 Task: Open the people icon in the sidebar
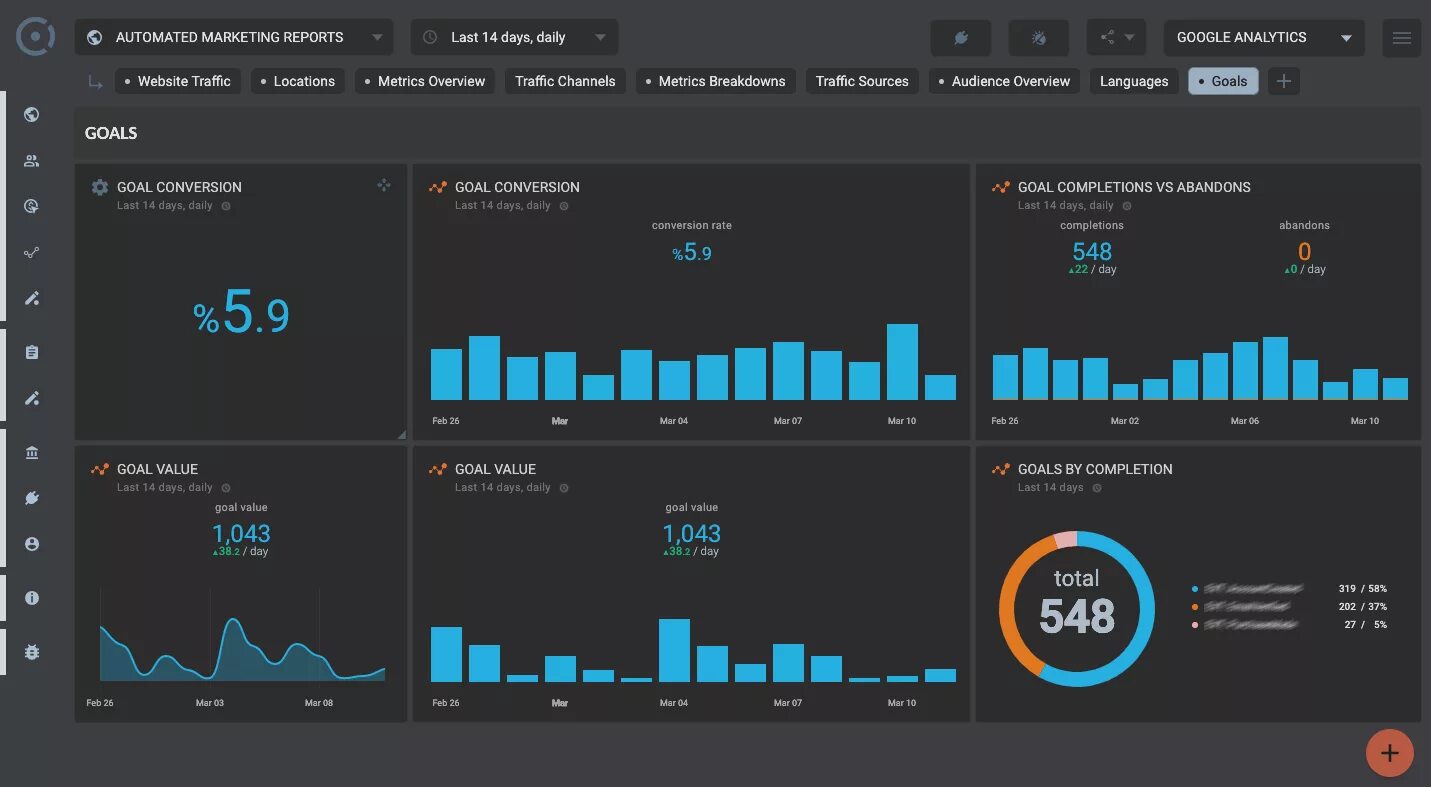[x=32, y=161]
